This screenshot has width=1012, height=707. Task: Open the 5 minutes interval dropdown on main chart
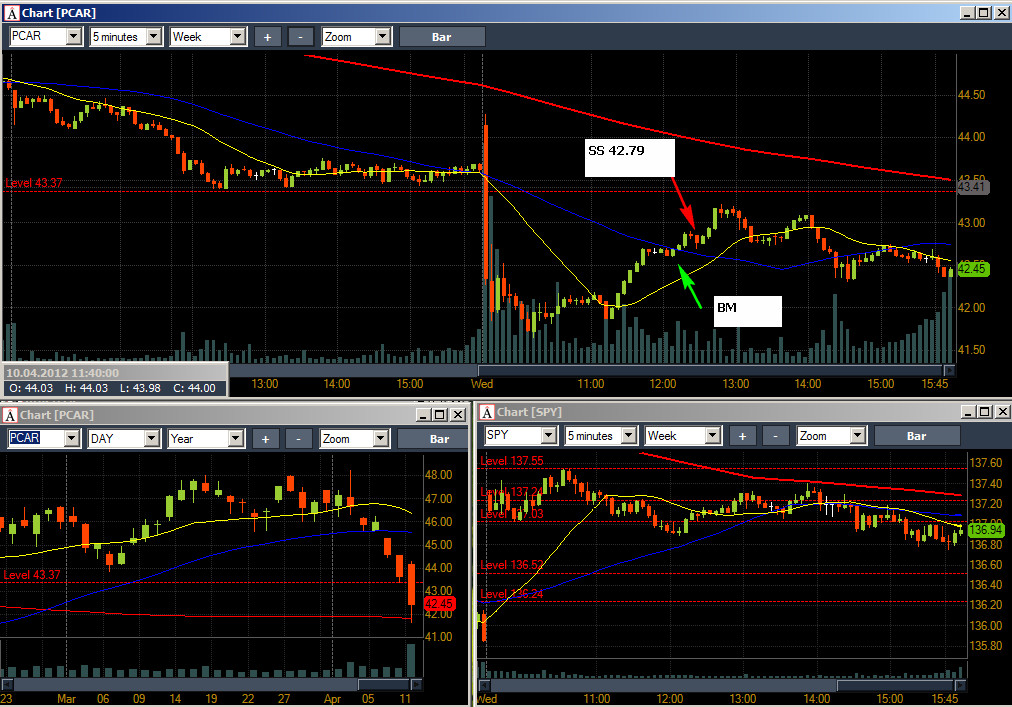pos(154,37)
